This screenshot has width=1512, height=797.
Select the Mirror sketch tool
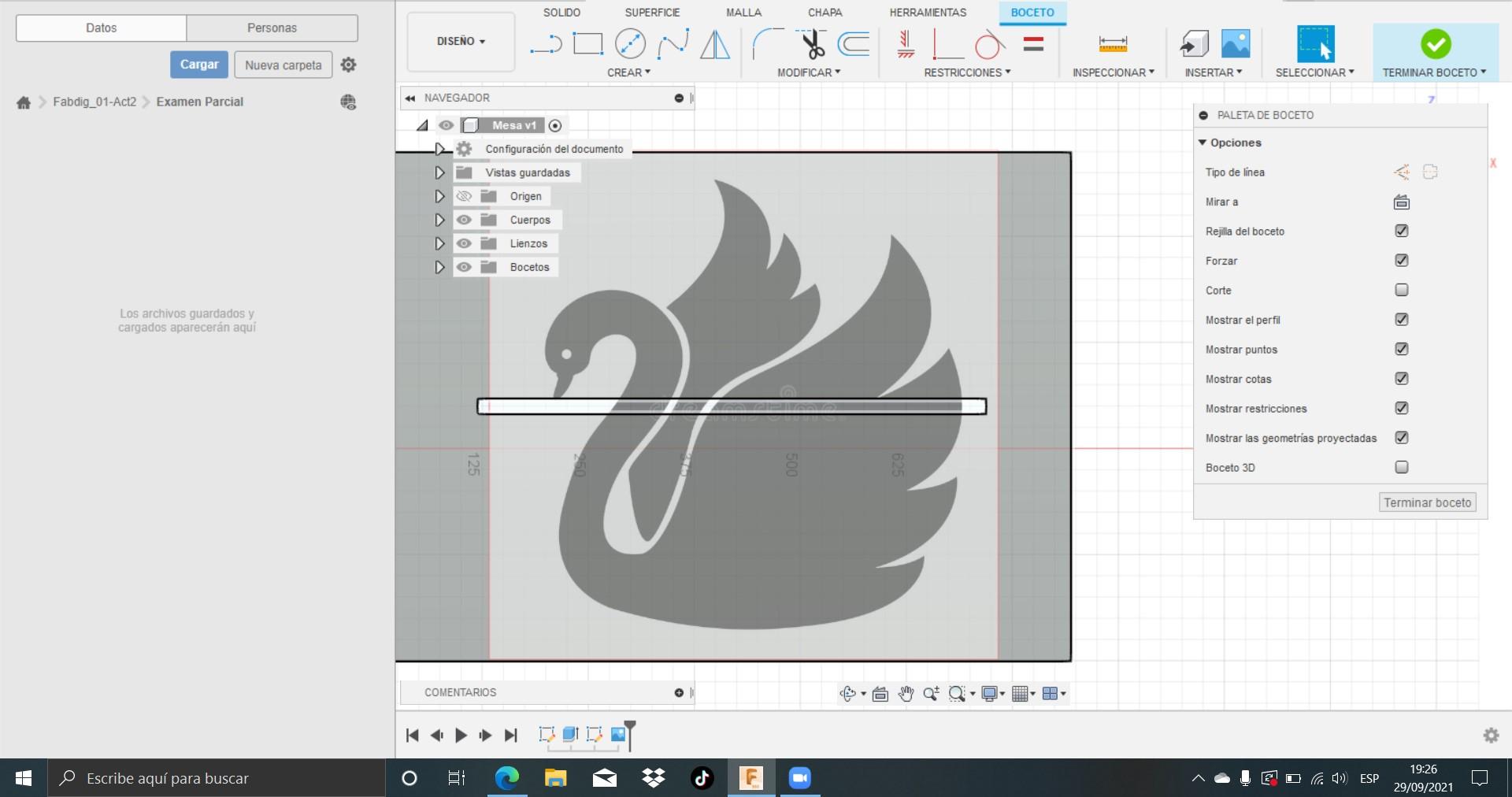(x=715, y=44)
